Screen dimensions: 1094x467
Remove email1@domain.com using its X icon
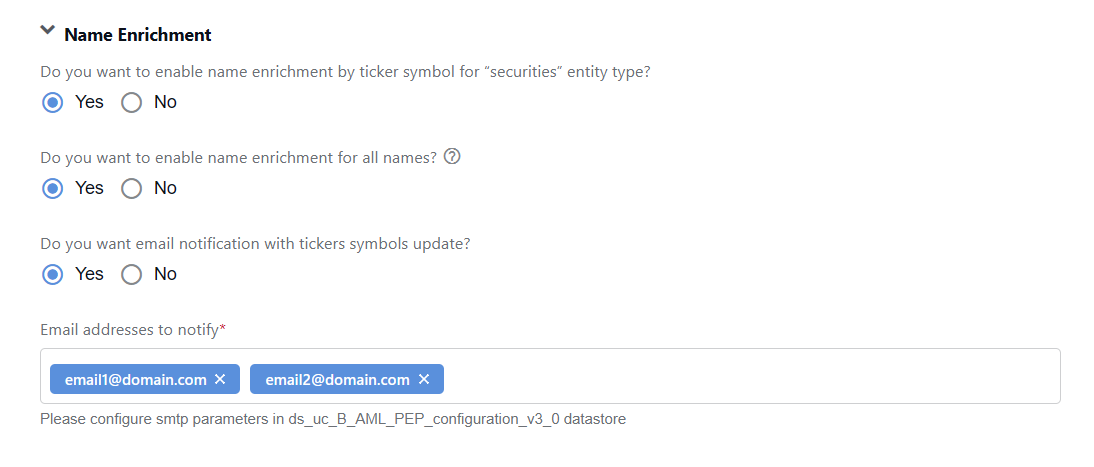(220, 380)
